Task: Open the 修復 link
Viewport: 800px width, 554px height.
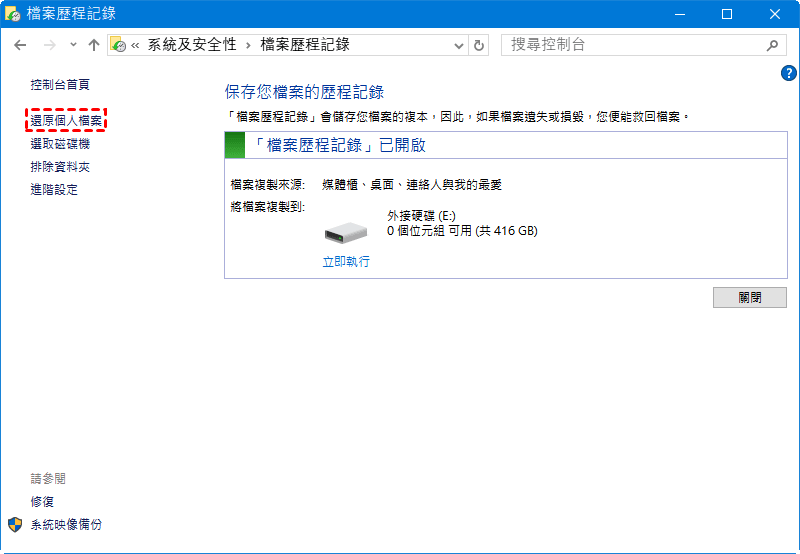Action: click(42, 501)
